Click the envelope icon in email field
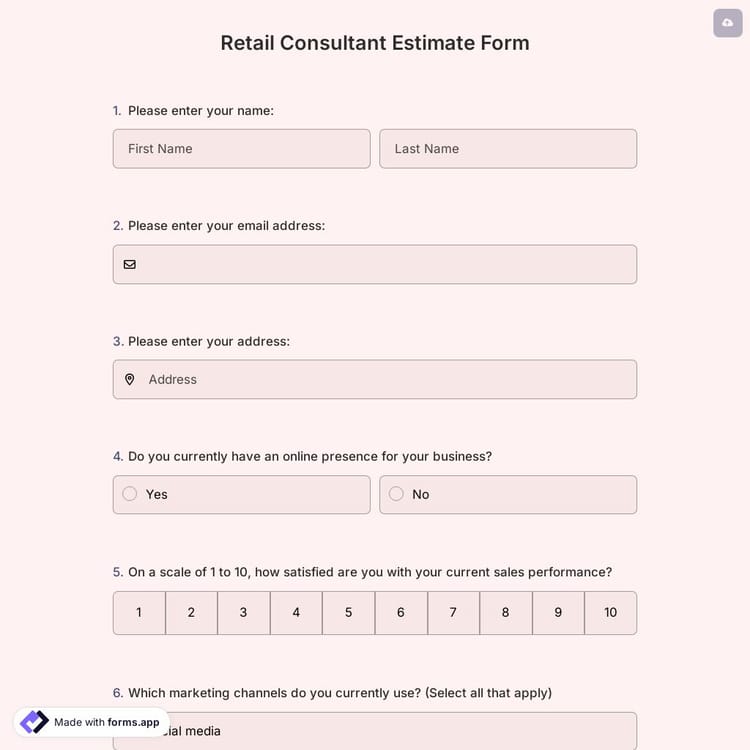The height and width of the screenshot is (750, 750). 129,264
